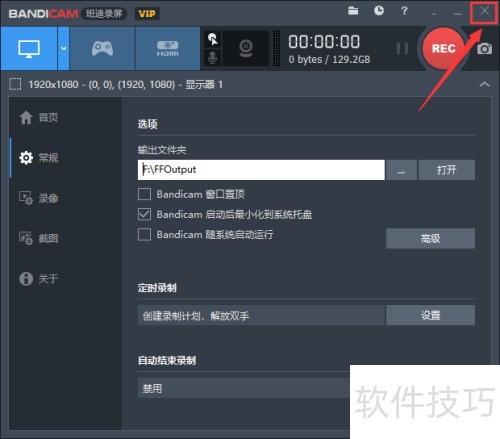Open the 录像 video settings tab
Image resolution: width=500 pixels, height=439 pixels.
(39, 198)
